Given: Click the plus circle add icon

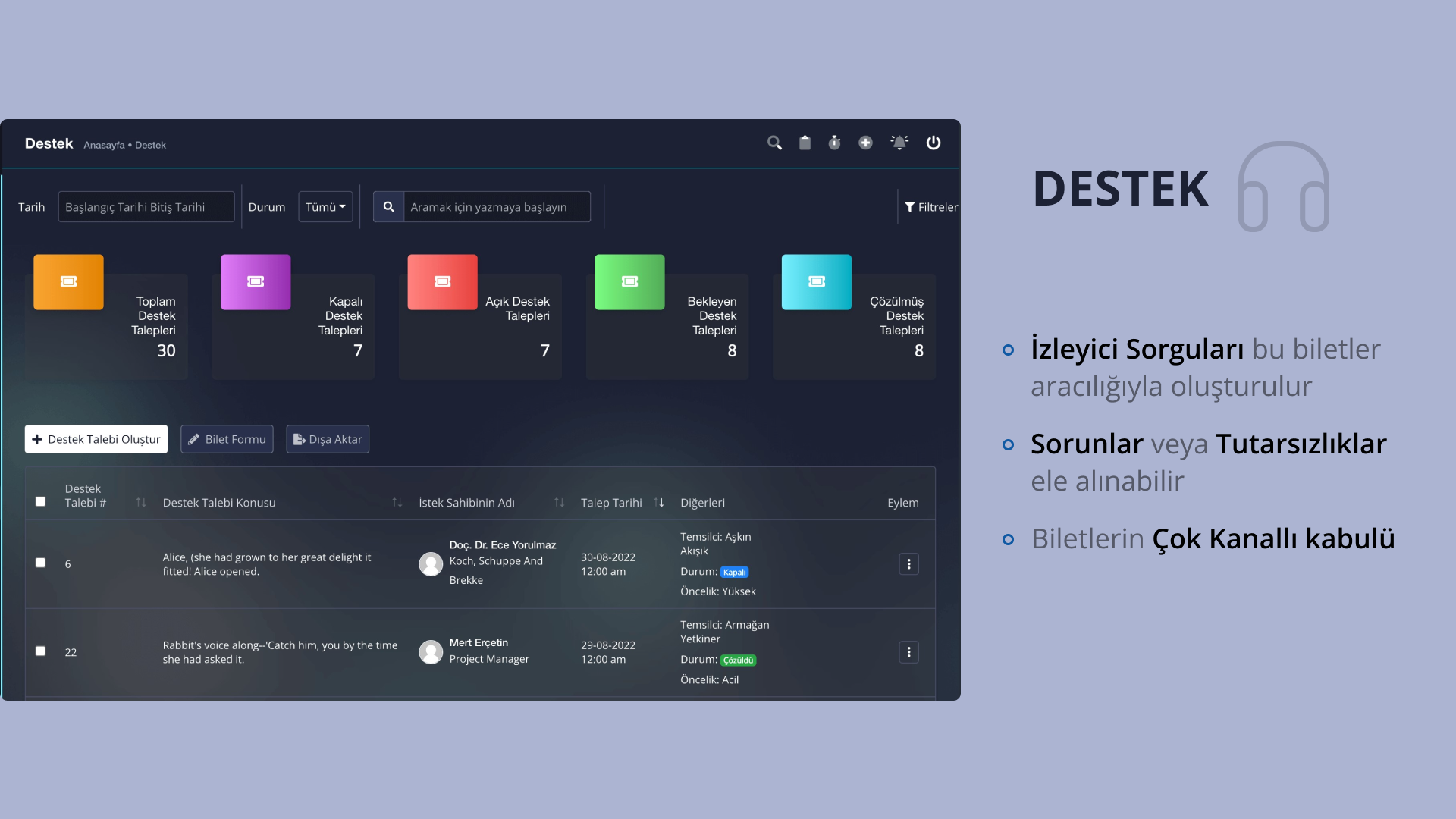Looking at the screenshot, I should [865, 143].
